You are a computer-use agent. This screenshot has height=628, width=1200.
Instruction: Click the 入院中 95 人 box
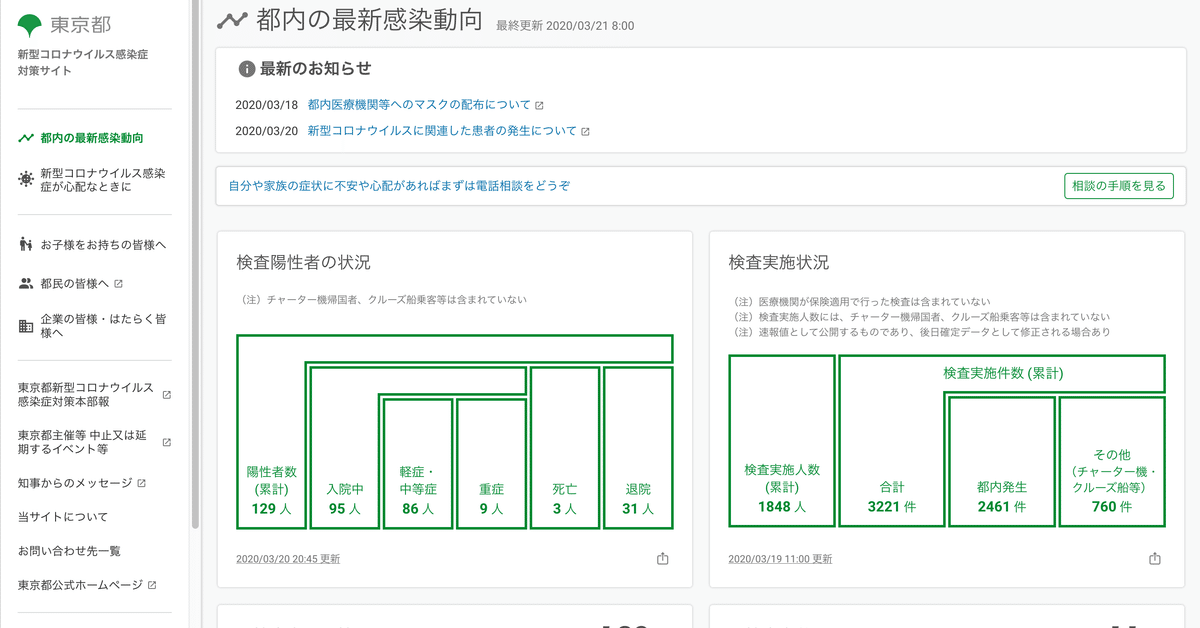(x=344, y=447)
